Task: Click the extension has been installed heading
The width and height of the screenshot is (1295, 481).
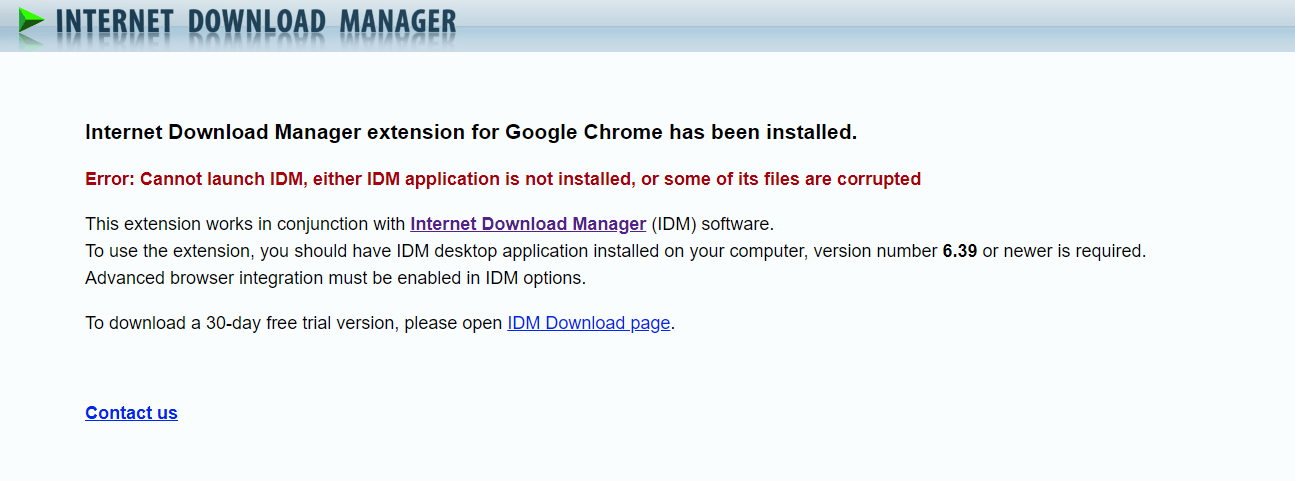Action: [x=470, y=132]
